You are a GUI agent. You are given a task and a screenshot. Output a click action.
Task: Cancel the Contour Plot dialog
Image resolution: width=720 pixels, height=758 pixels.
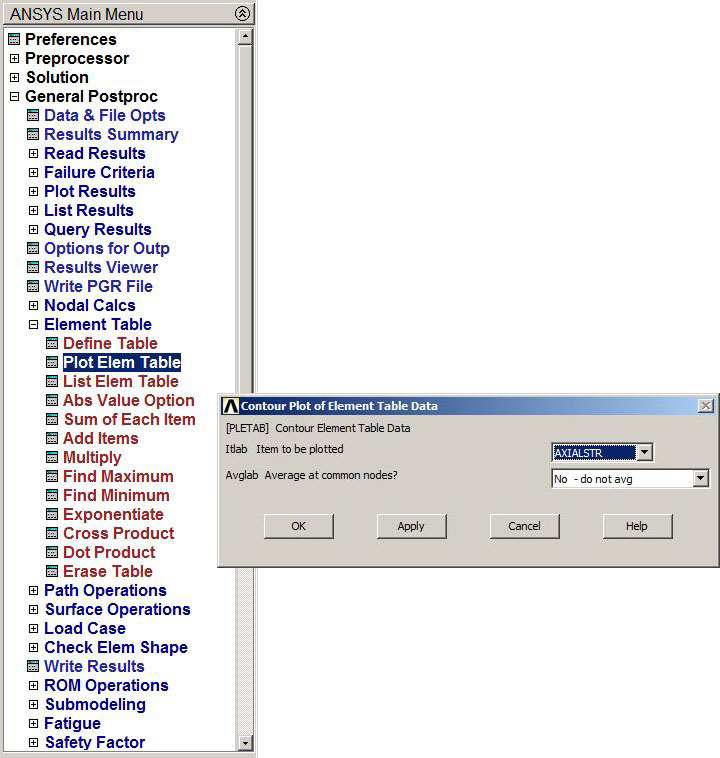coord(524,526)
